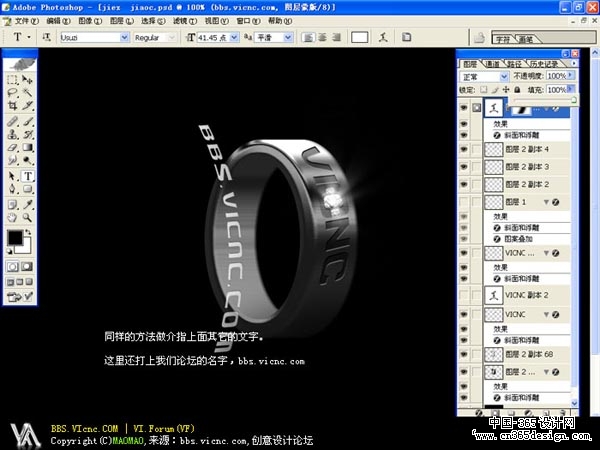The height and width of the screenshot is (450, 600).
Task: Select the Rectangular Marquee tool
Action: pyautogui.click(x=13, y=80)
